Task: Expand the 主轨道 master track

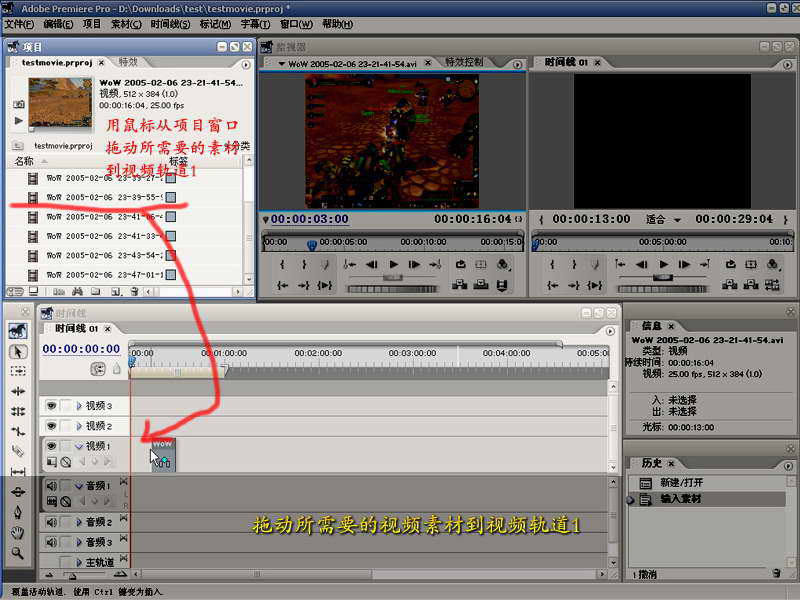Action: click(79, 562)
